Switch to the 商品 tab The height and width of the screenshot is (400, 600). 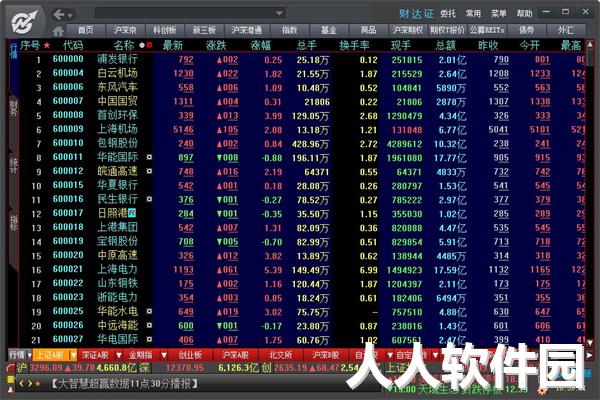coord(368,30)
